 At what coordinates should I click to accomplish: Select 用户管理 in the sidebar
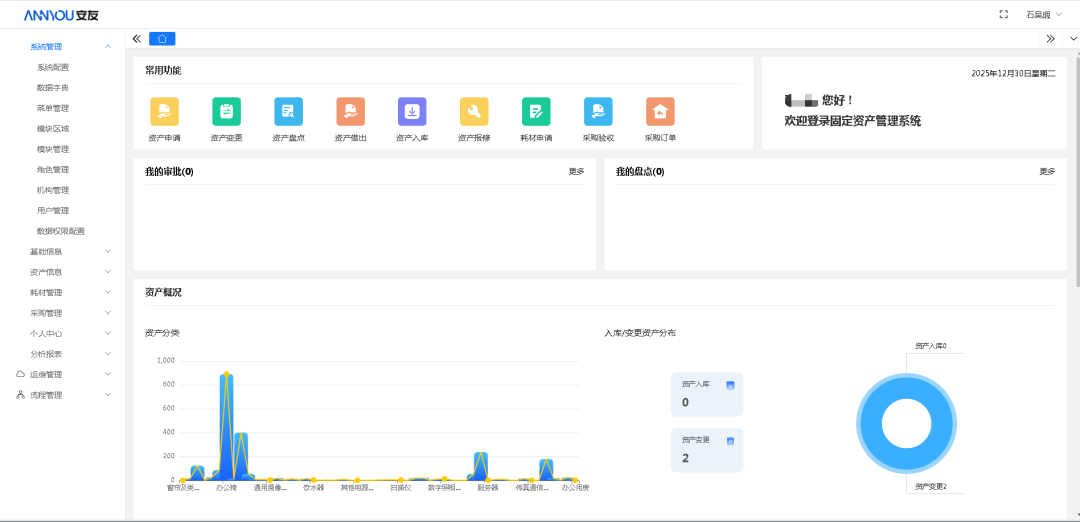point(53,211)
